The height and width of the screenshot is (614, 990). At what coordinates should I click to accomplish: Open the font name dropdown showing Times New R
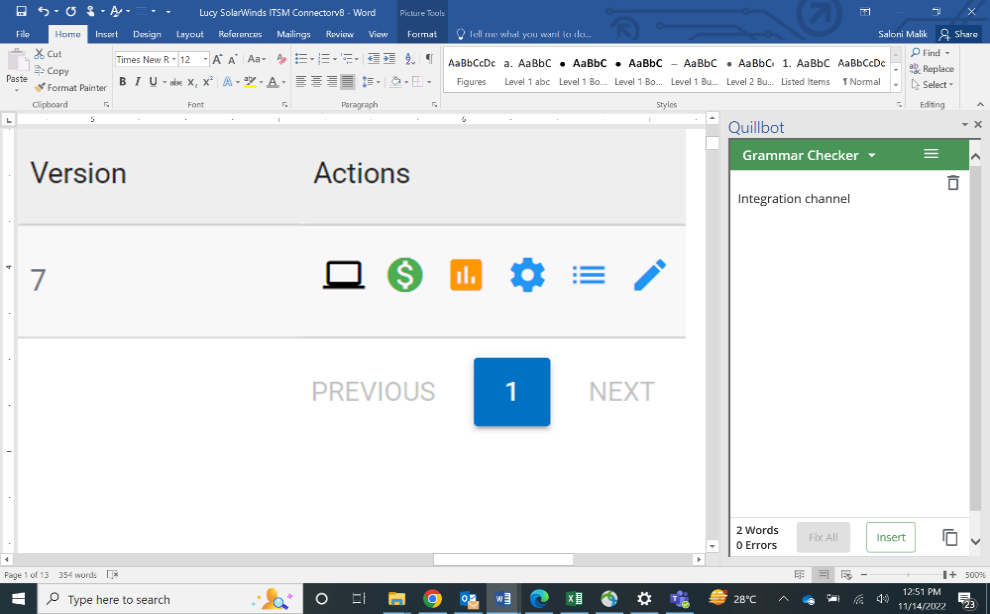(x=174, y=59)
